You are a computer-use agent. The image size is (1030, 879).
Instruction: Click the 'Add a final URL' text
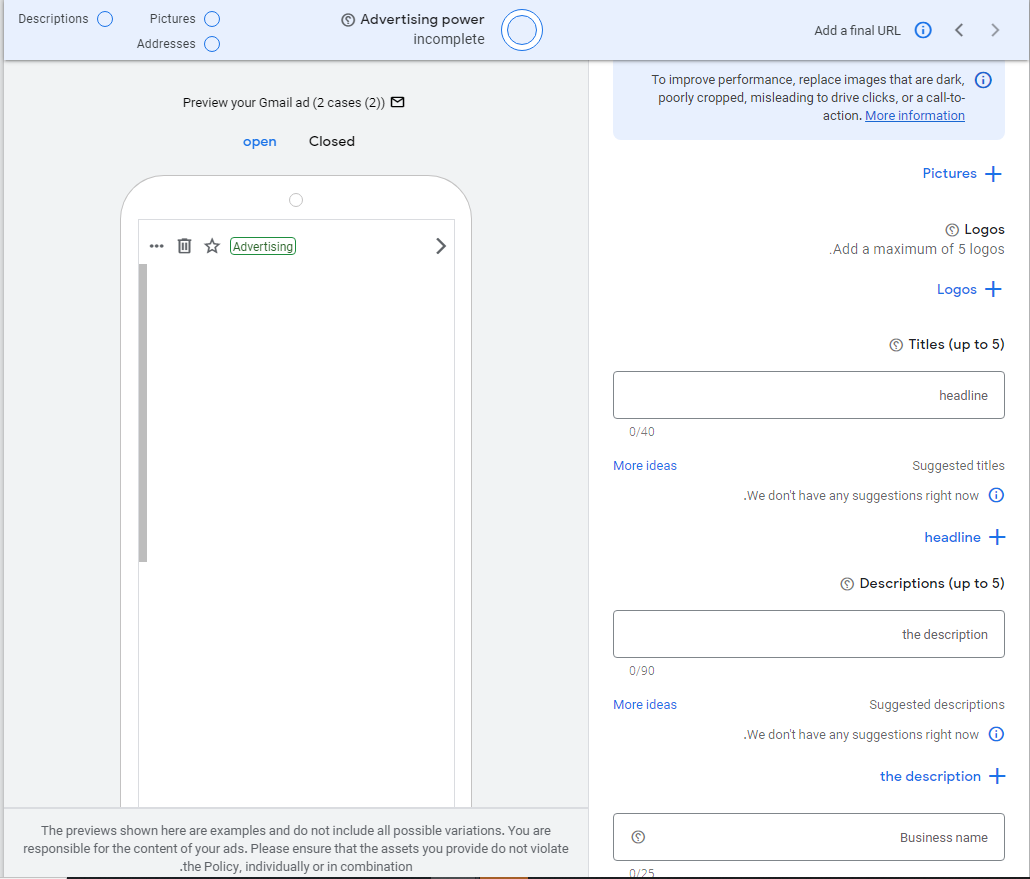pyautogui.click(x=857, y=30)
